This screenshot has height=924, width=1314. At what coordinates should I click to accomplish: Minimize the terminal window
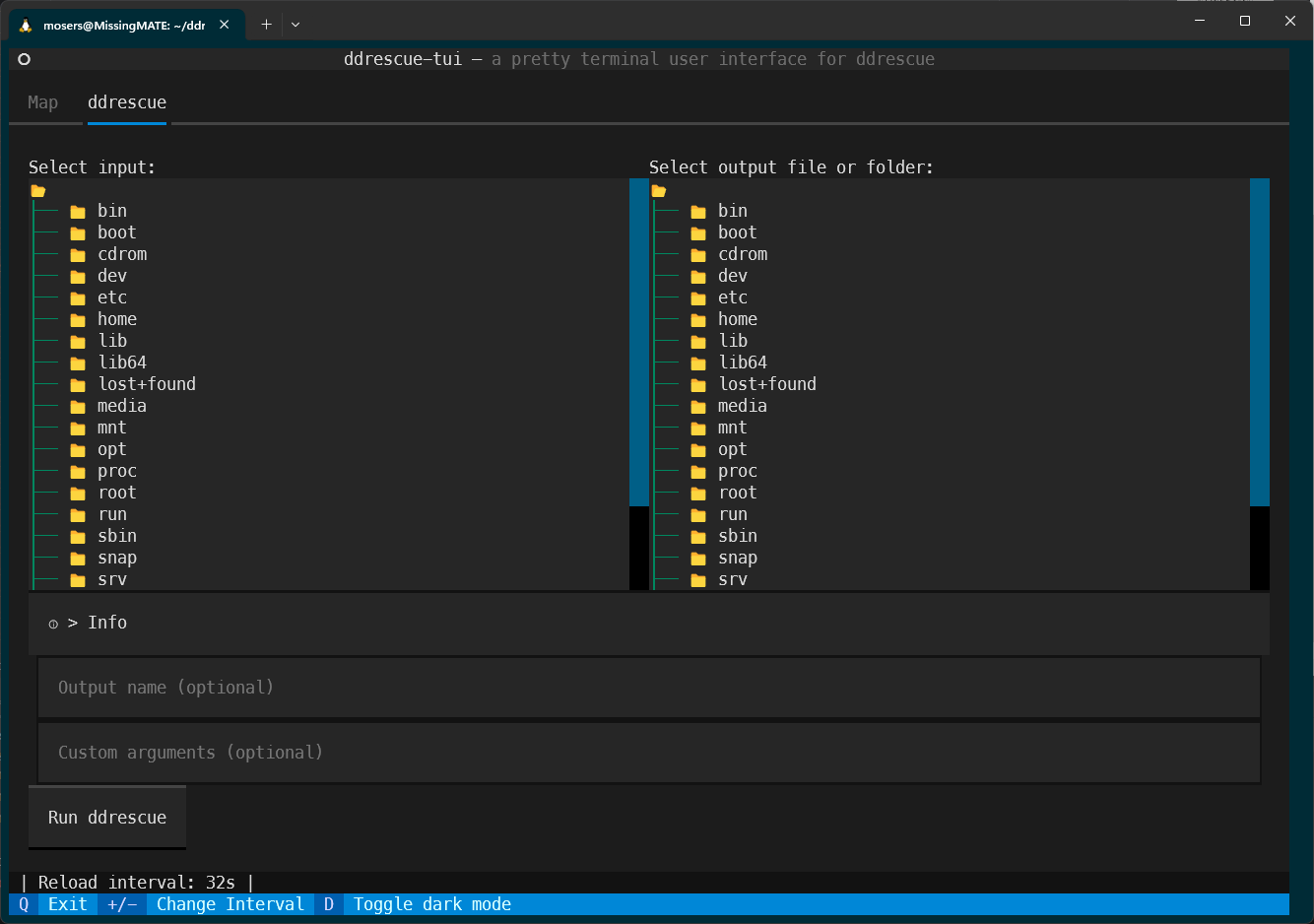[x=1200, y=20]
